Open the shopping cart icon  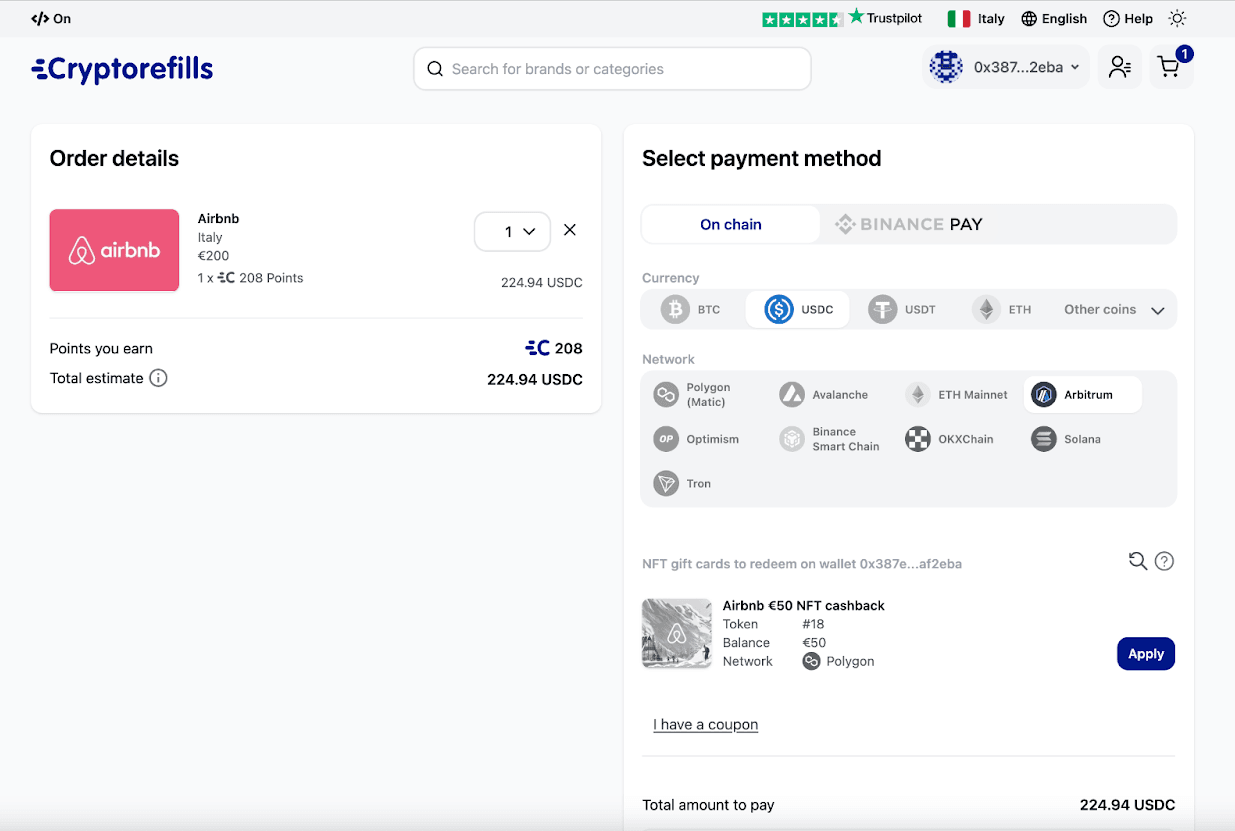(1170, 67)
